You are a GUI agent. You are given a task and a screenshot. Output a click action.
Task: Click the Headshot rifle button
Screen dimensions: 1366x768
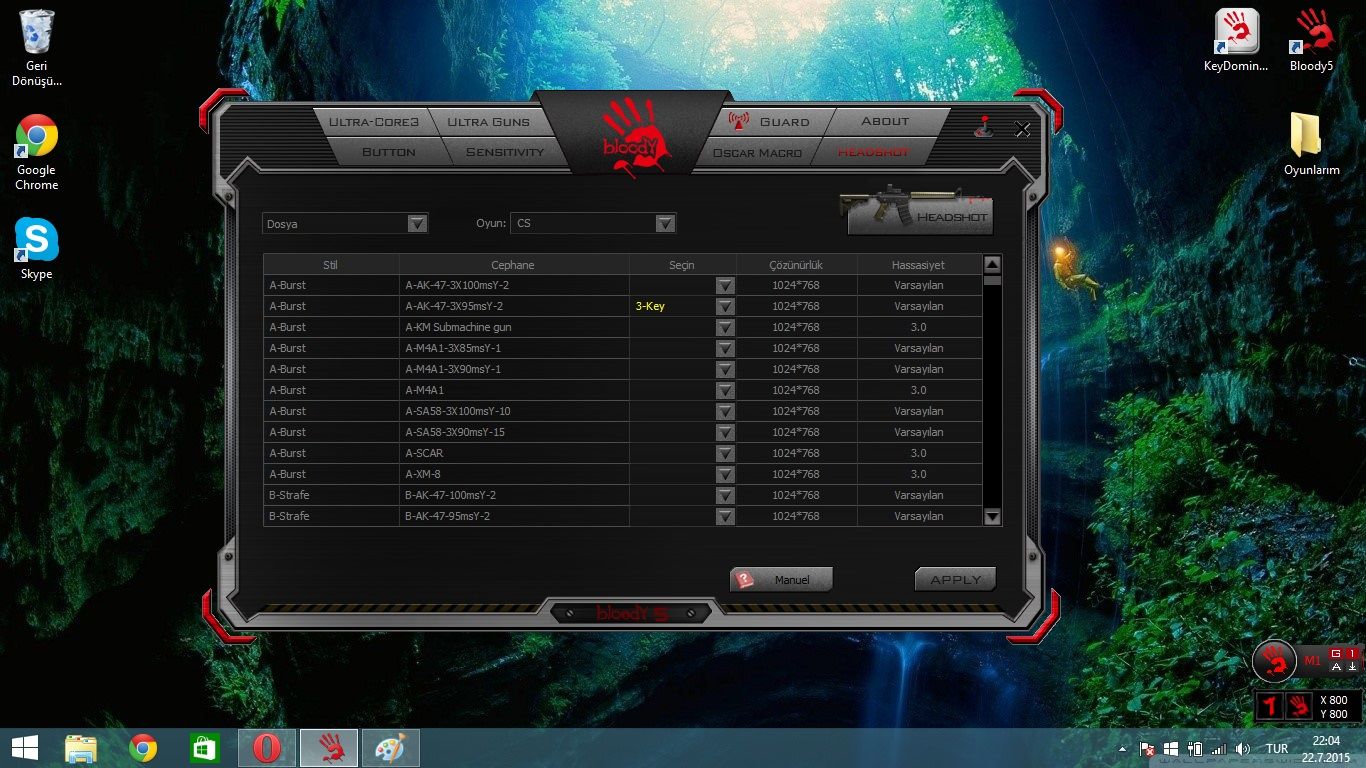pyautogui.click(x=918, y=210)
